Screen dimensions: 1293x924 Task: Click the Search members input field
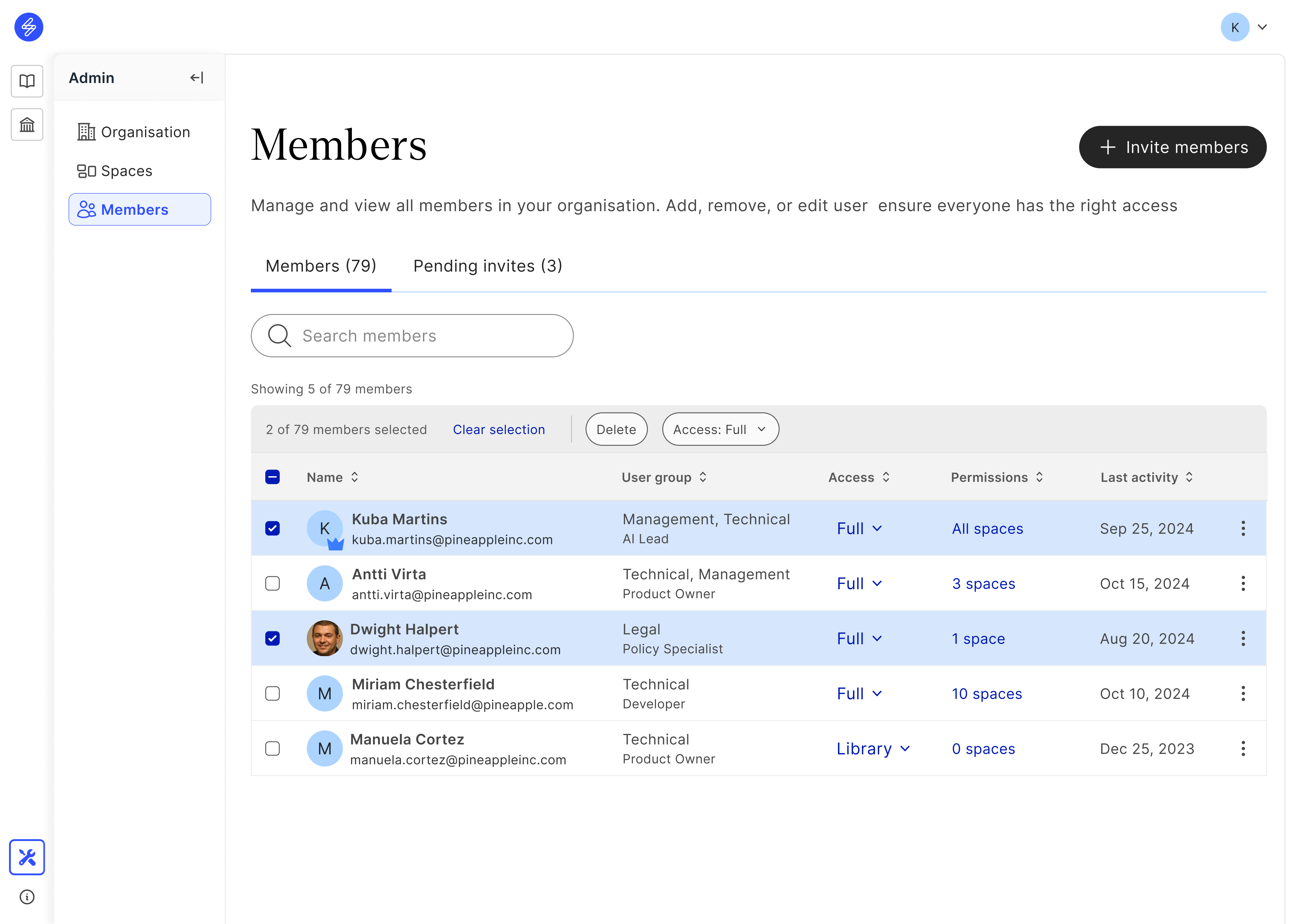click(412, 336)
